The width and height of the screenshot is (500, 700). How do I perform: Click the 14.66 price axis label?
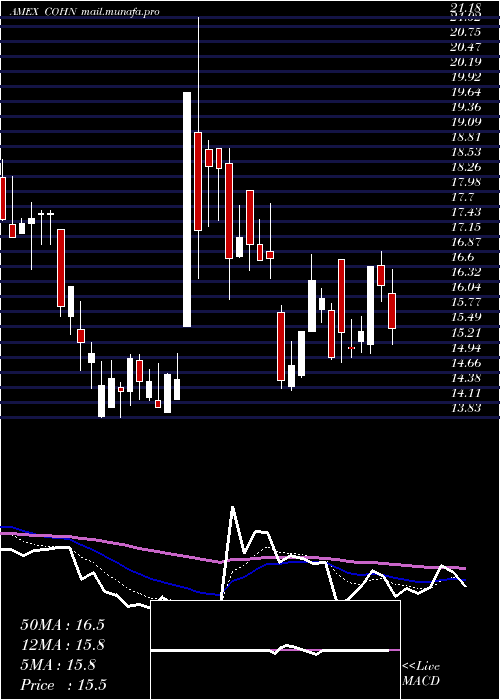click(466, 363)
